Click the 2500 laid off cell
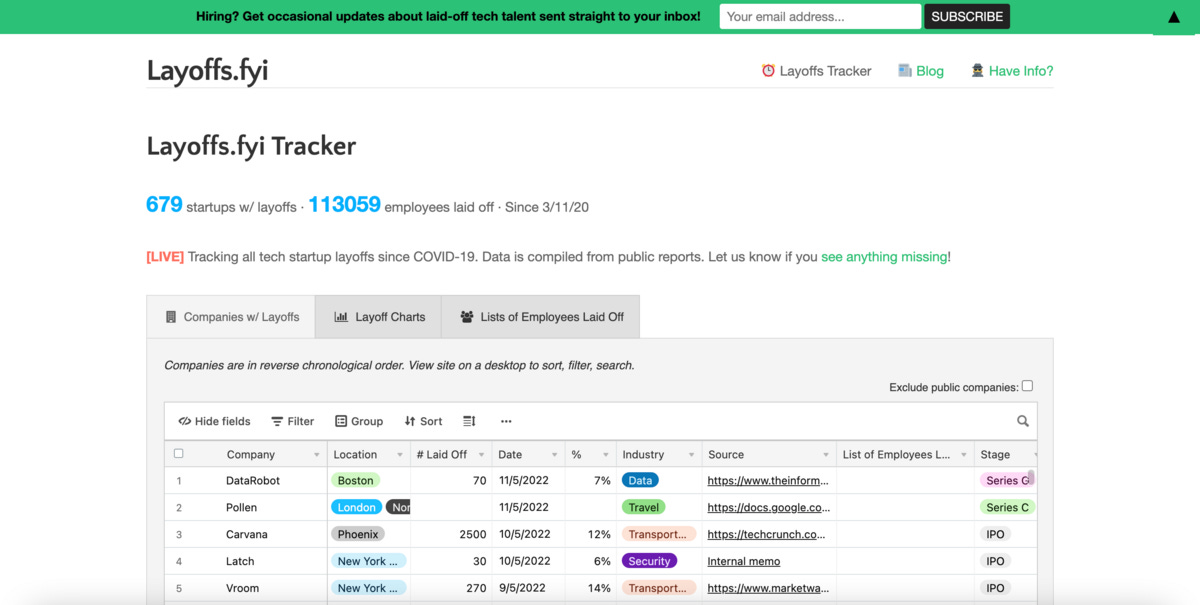Screen dimensions: 1200x605 tap(451, 534)
